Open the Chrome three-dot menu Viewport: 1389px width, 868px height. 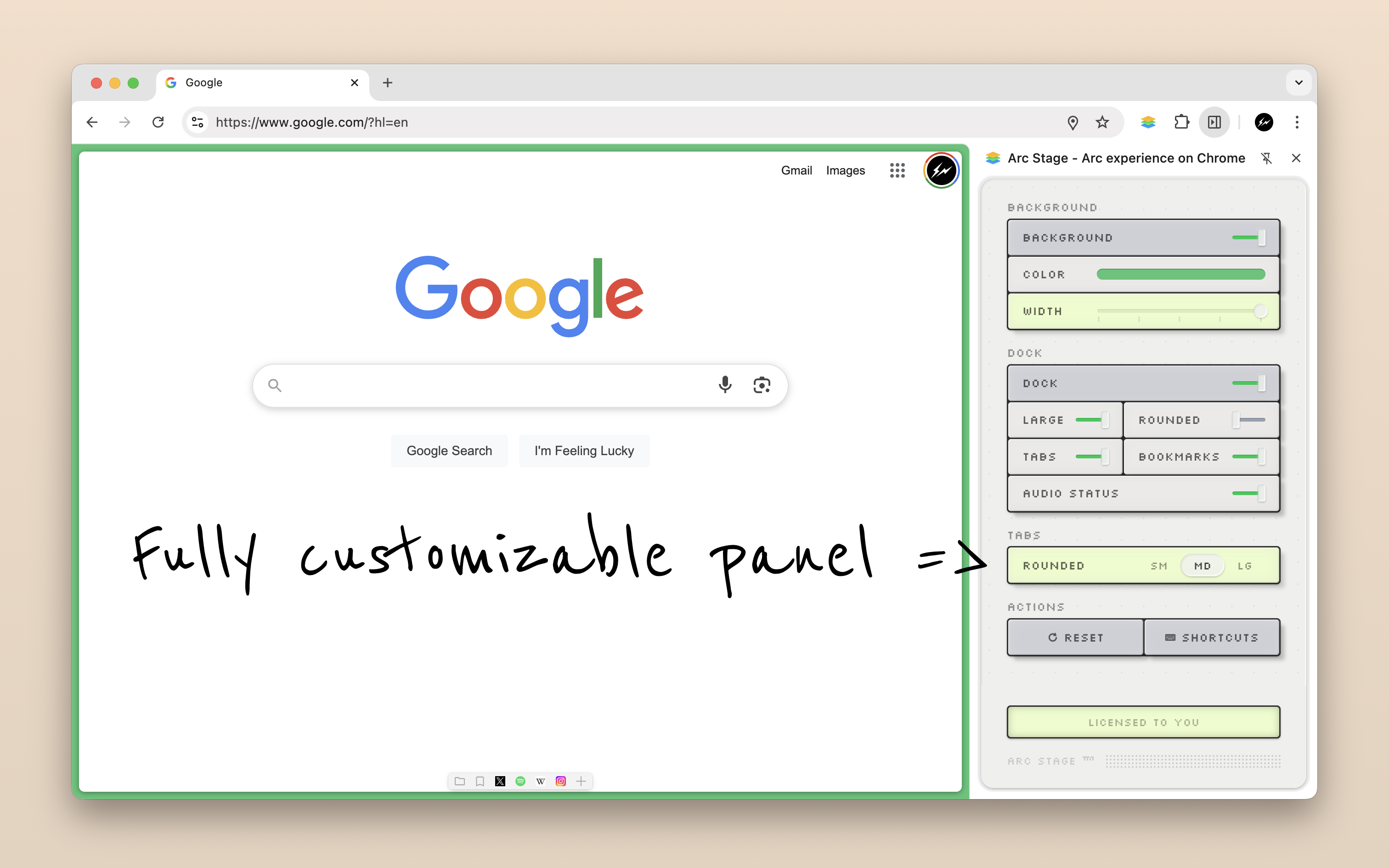pyautogui.click(x=1297, y=122)
